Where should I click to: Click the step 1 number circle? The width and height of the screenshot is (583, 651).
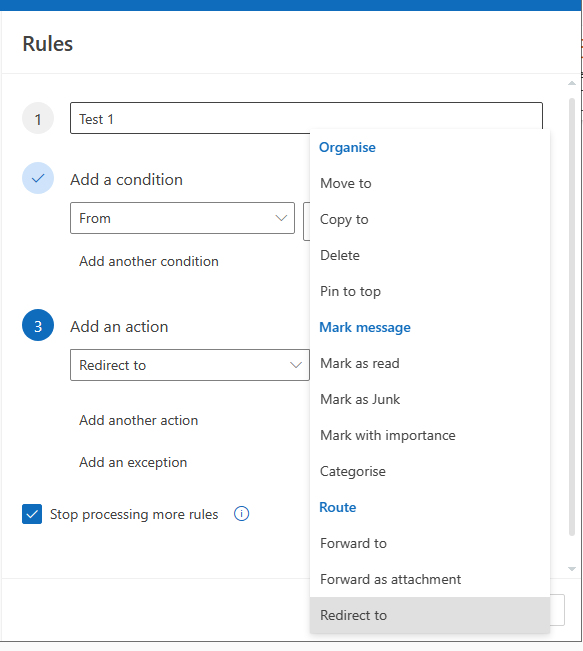38,118
